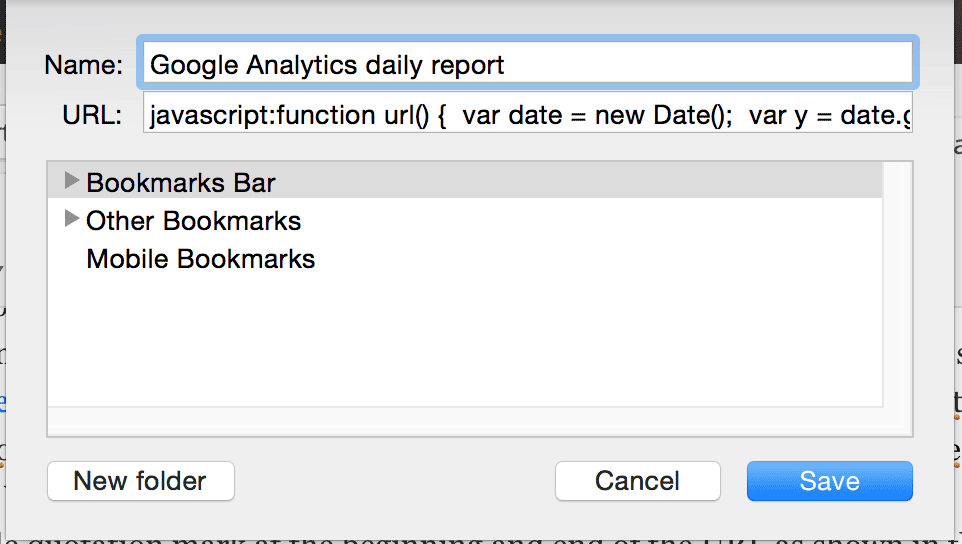Click the "URL:" label
962x544 pixels.
pos(92,115)
